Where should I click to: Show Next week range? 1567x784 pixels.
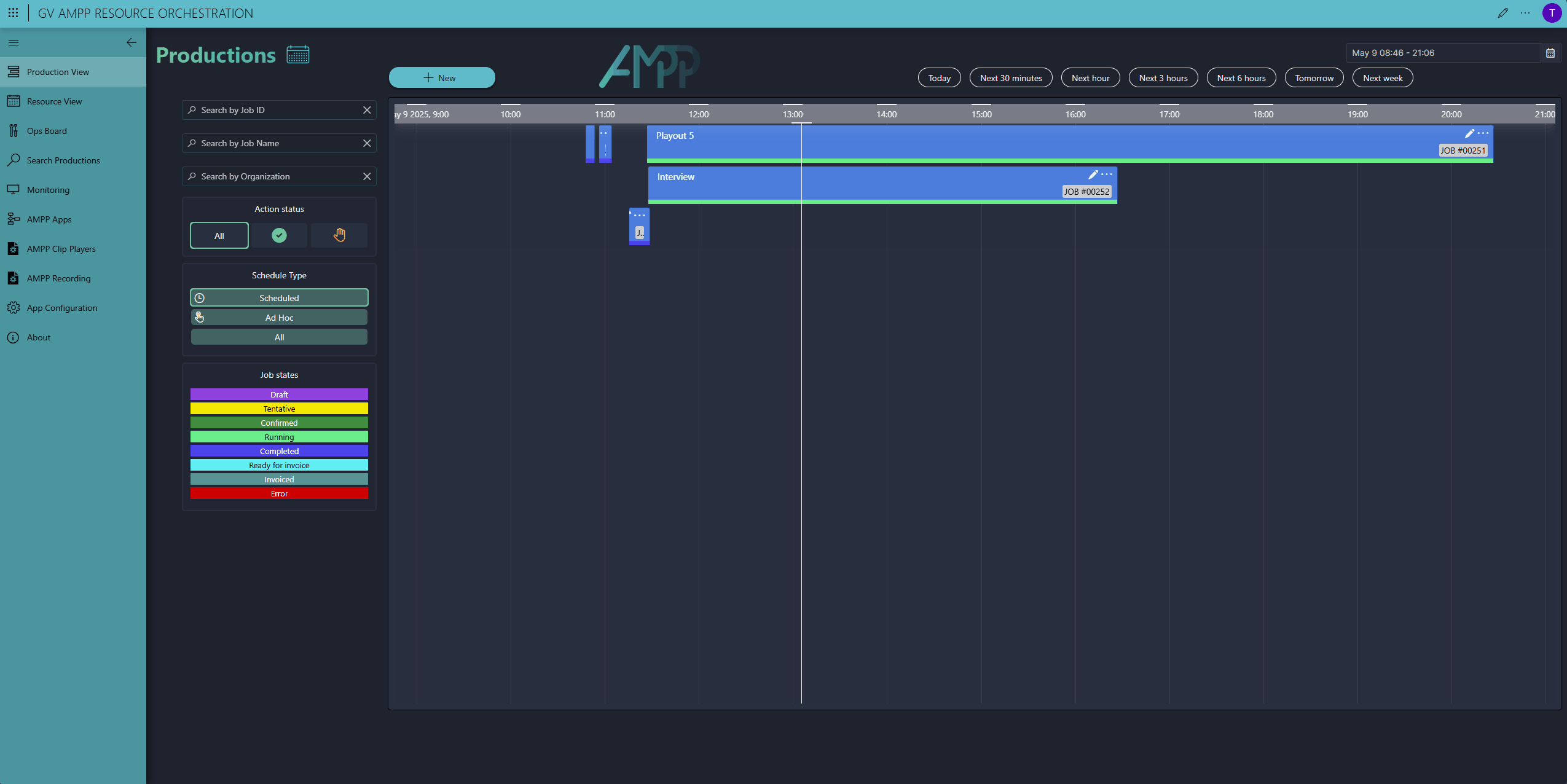click(1383, 78)
